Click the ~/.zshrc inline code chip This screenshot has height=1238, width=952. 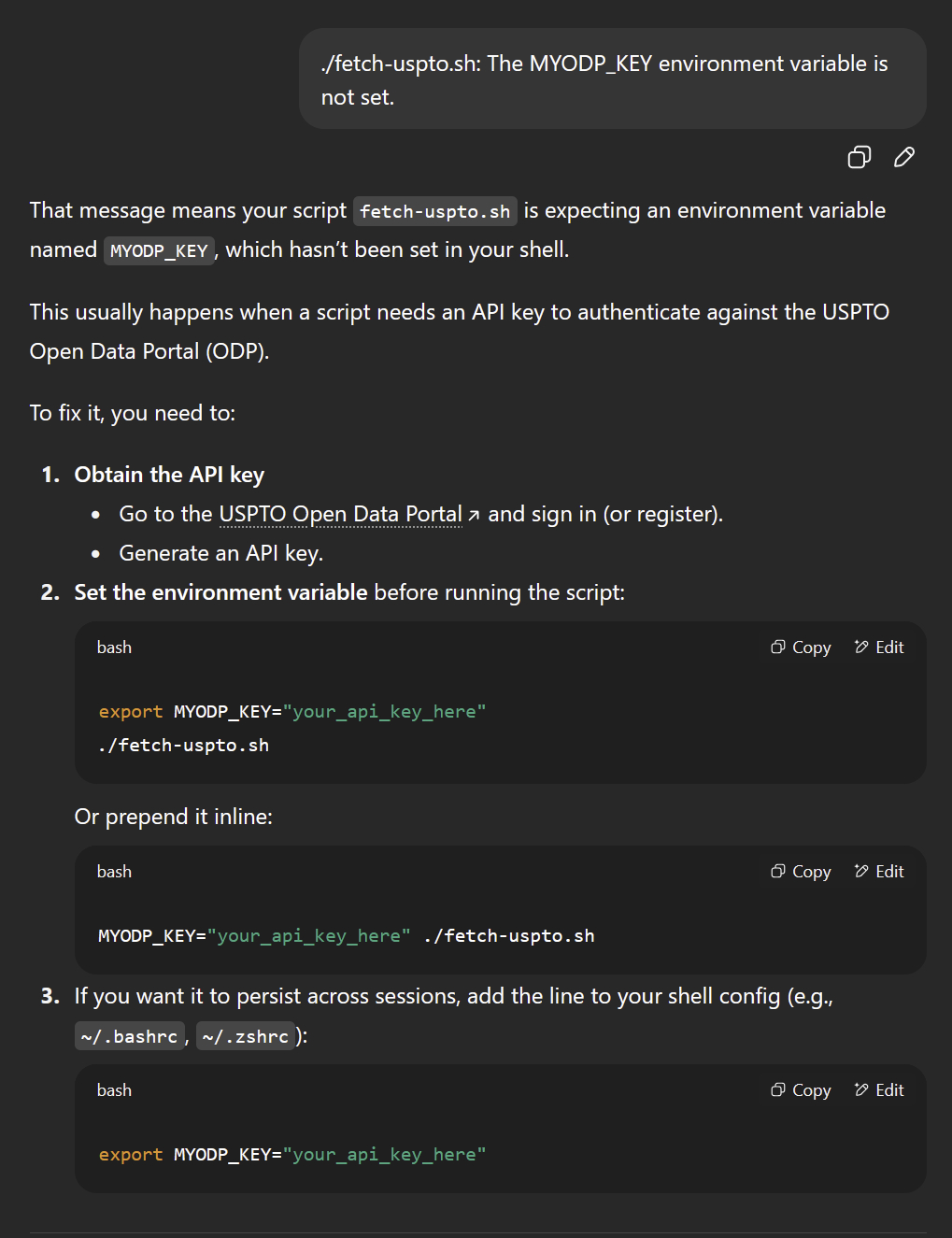(x=245, y=1037)
